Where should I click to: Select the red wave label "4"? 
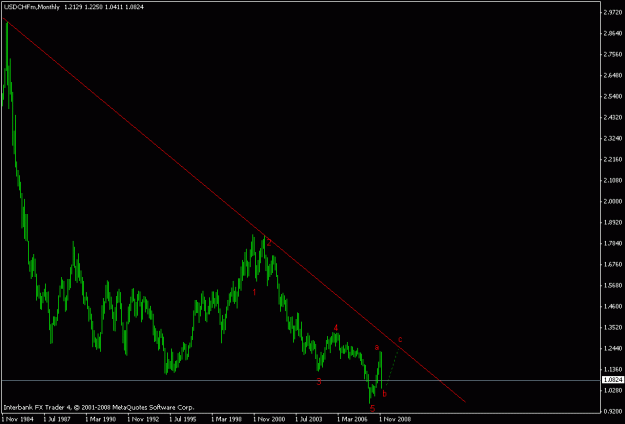(x=336, y=328)
